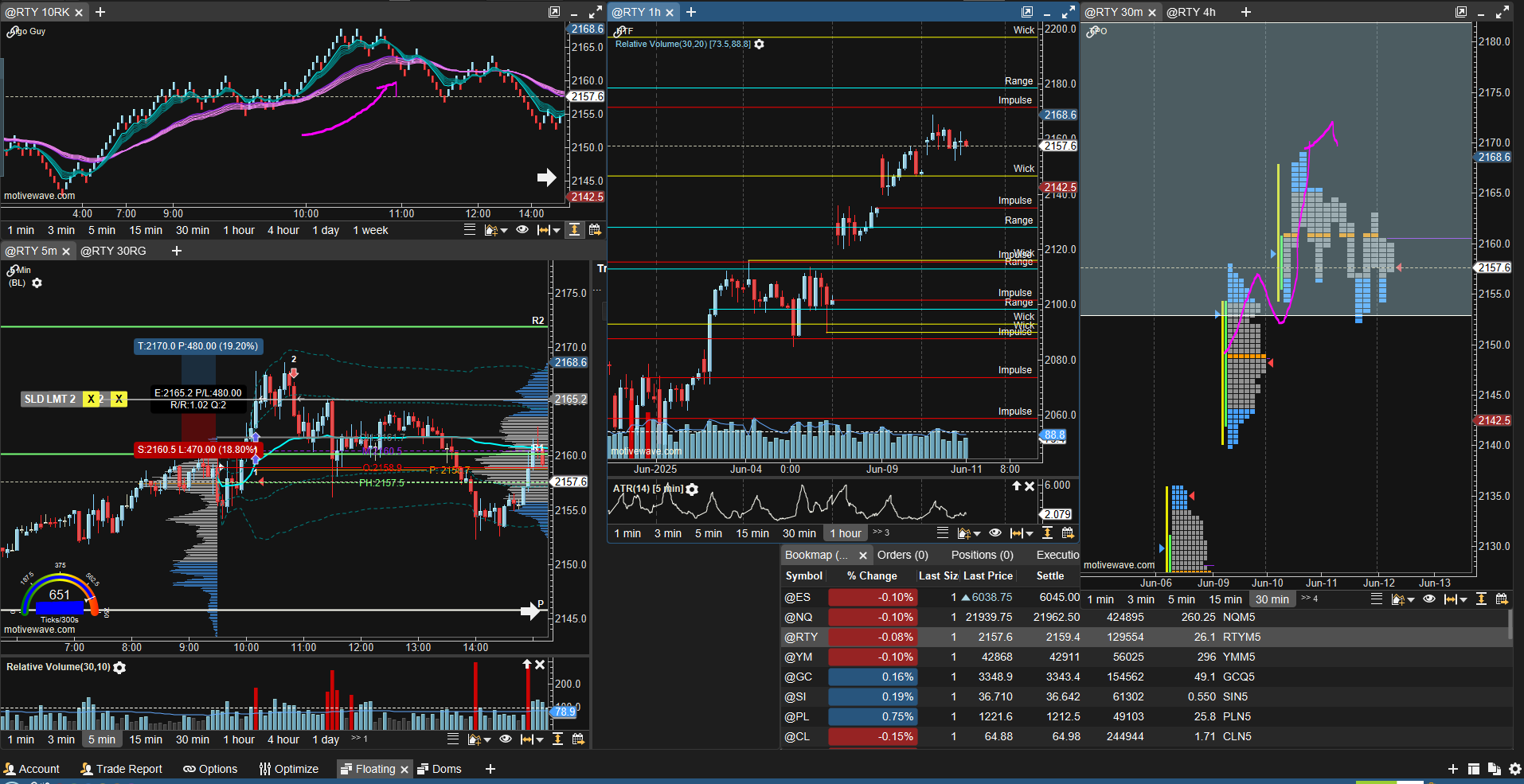1524x784 pixels.
Task: Open the lines menu icon in 30m chart toolbar
Action: (1377, 599)
